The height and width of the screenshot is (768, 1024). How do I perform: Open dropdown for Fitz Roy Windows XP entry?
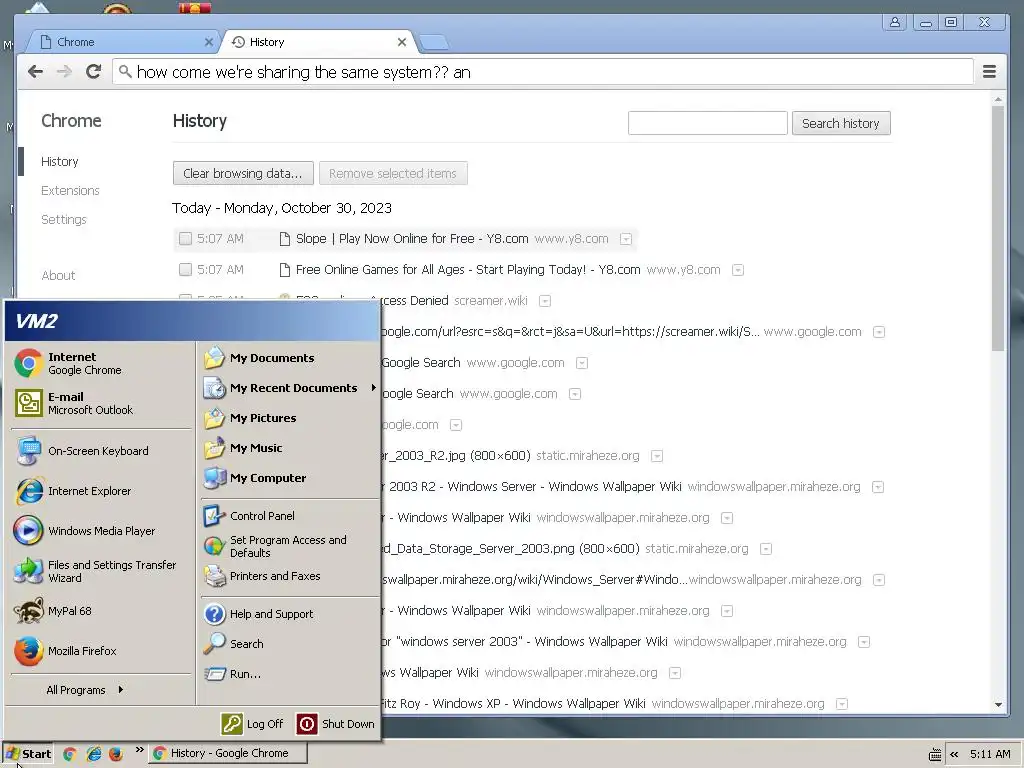pyautogui.click(x=842, y=704)
